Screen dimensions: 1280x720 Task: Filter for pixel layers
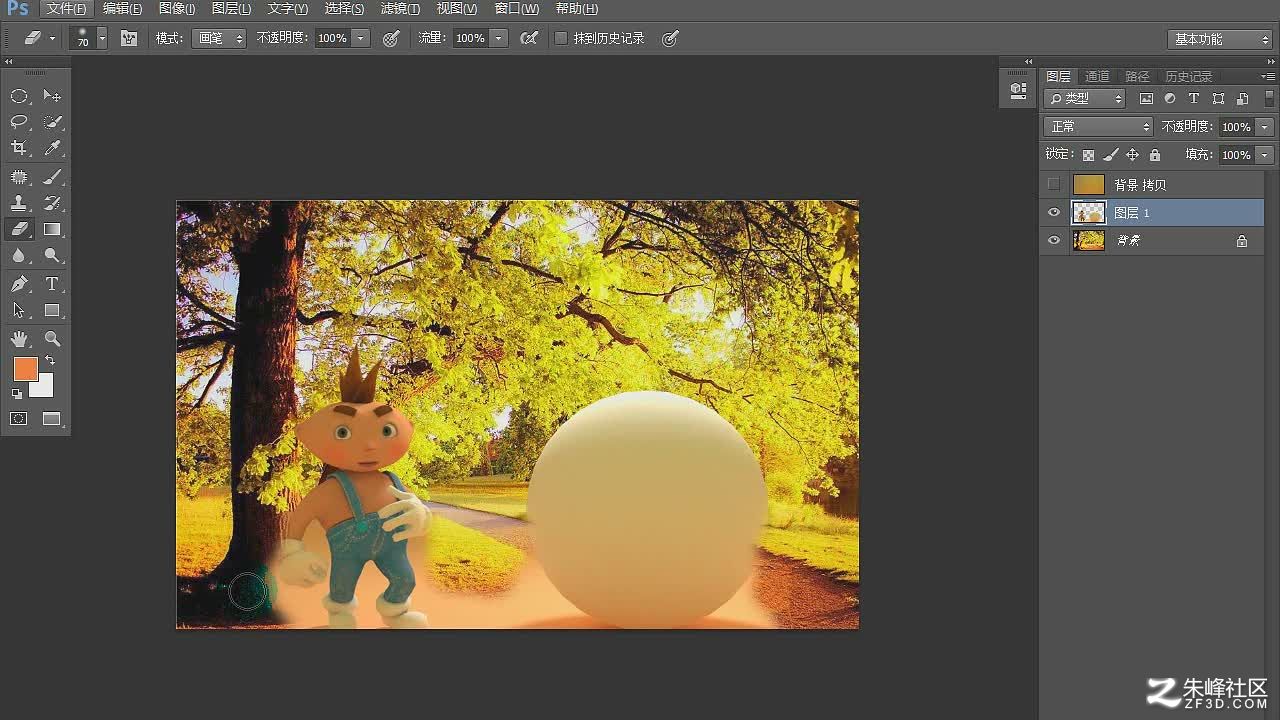click(x=1146, y=98)
